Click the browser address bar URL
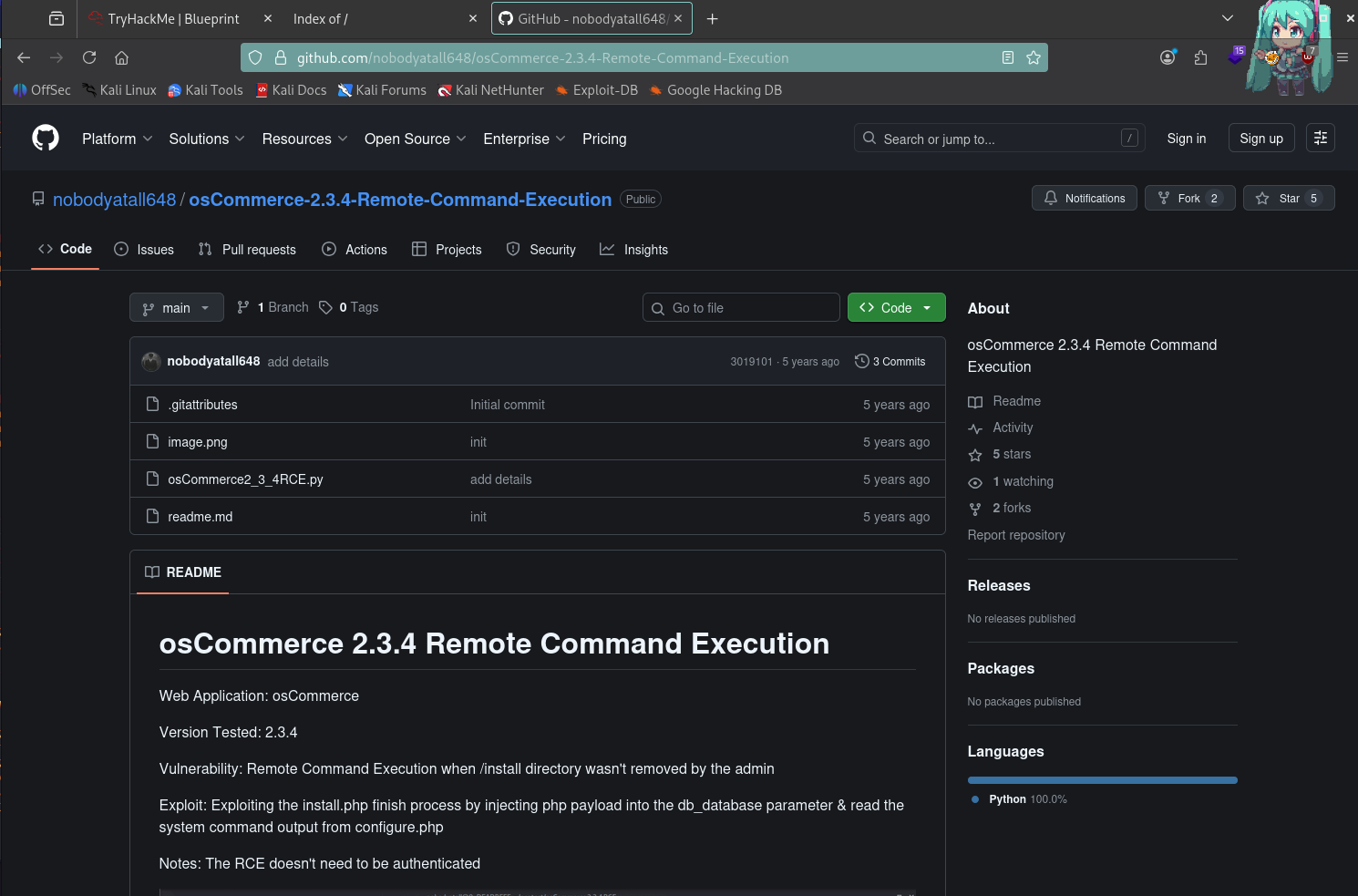This screenshot has height=896, width=1358. [542, 57]
